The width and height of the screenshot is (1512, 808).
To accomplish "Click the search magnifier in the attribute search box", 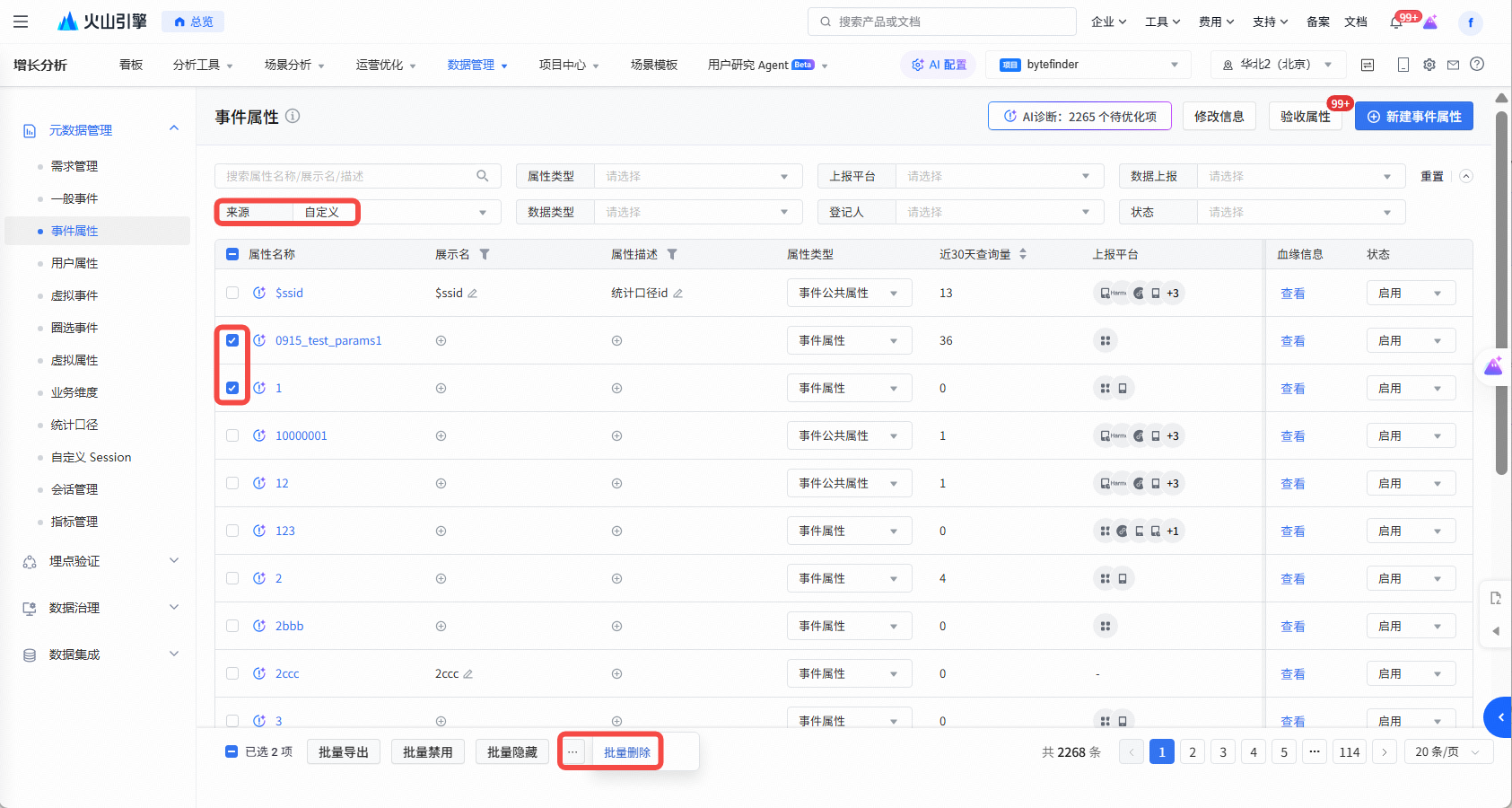I will [x=483, y=176].
